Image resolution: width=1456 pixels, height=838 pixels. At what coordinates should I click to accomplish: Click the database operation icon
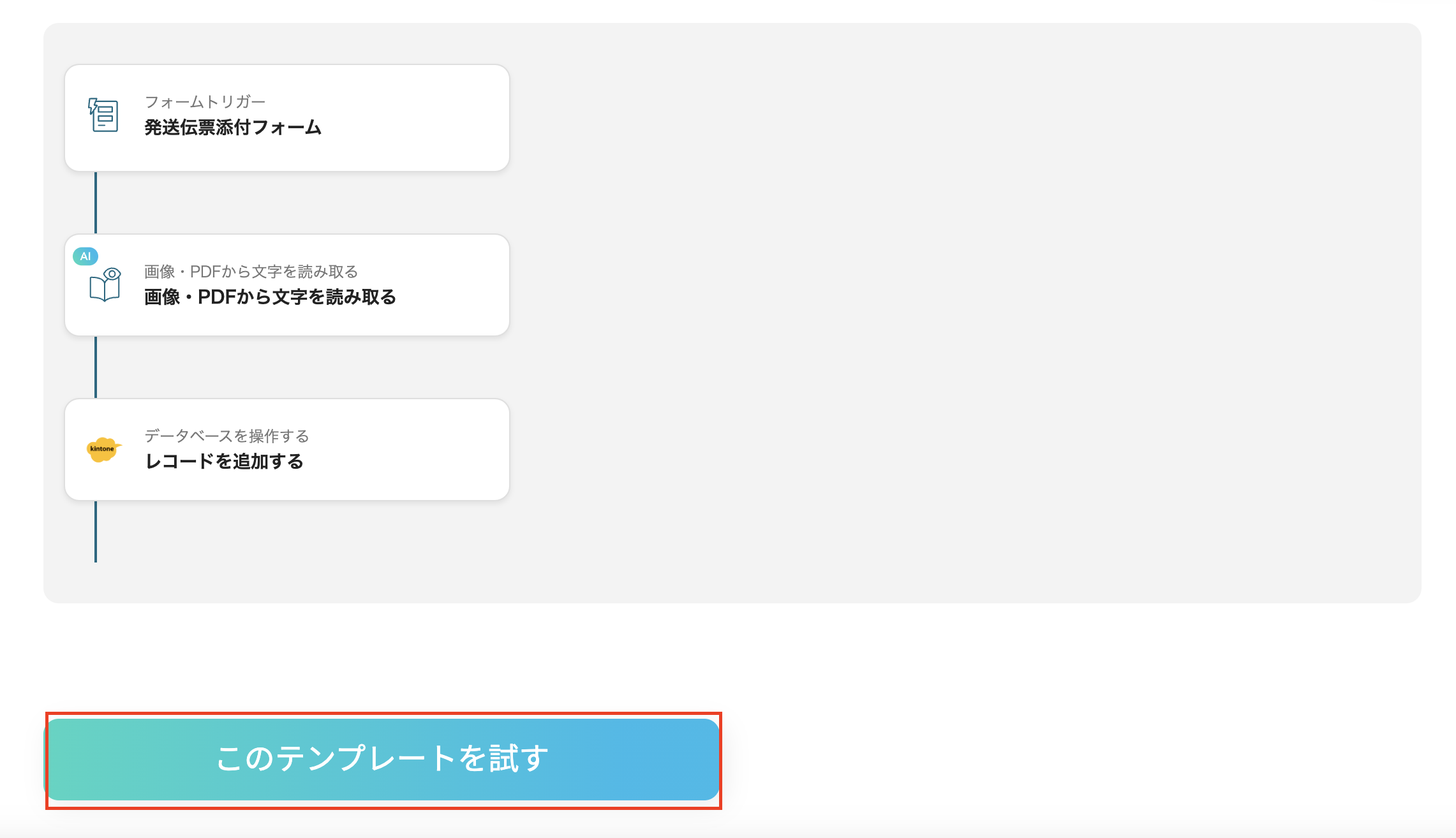click(102, 449)
